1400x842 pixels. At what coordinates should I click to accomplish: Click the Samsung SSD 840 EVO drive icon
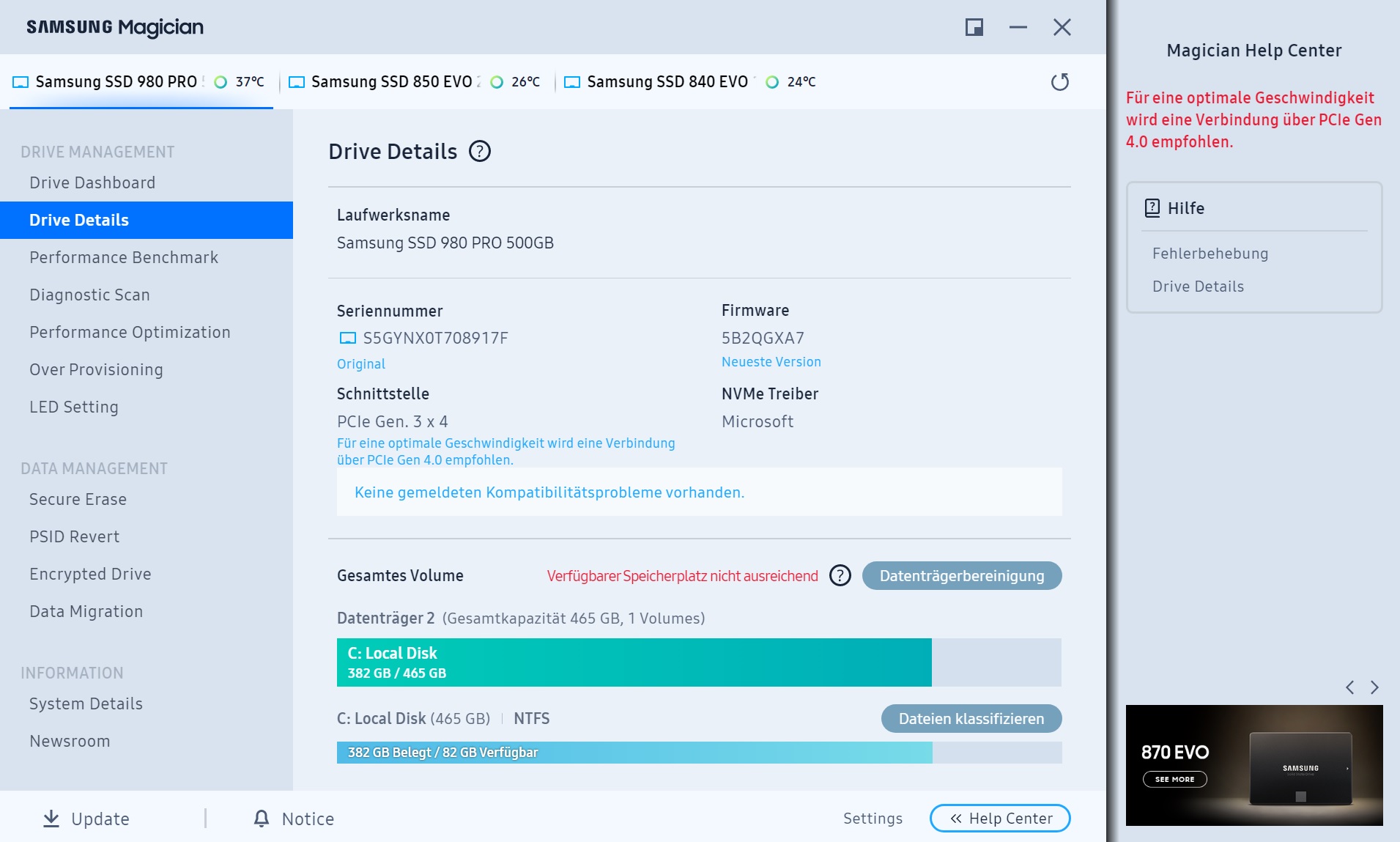coord(572,81)
